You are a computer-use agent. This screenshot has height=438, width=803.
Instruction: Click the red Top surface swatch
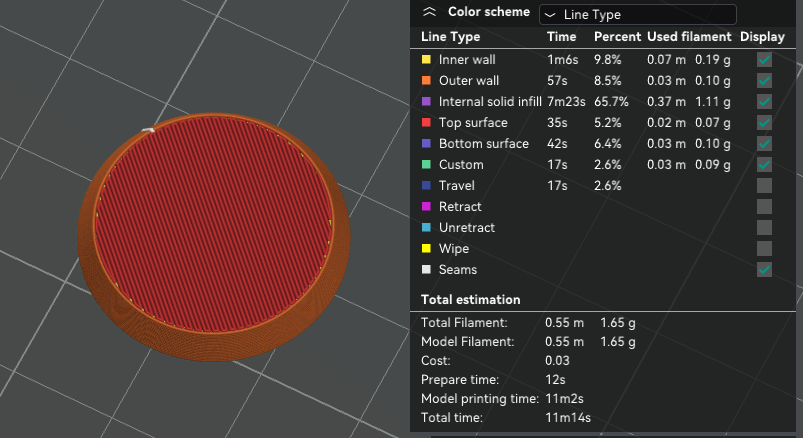427,123
